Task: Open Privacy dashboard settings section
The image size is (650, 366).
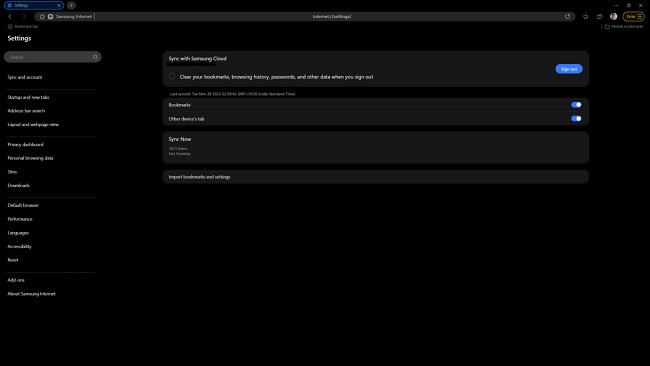Action: (25, 145)
